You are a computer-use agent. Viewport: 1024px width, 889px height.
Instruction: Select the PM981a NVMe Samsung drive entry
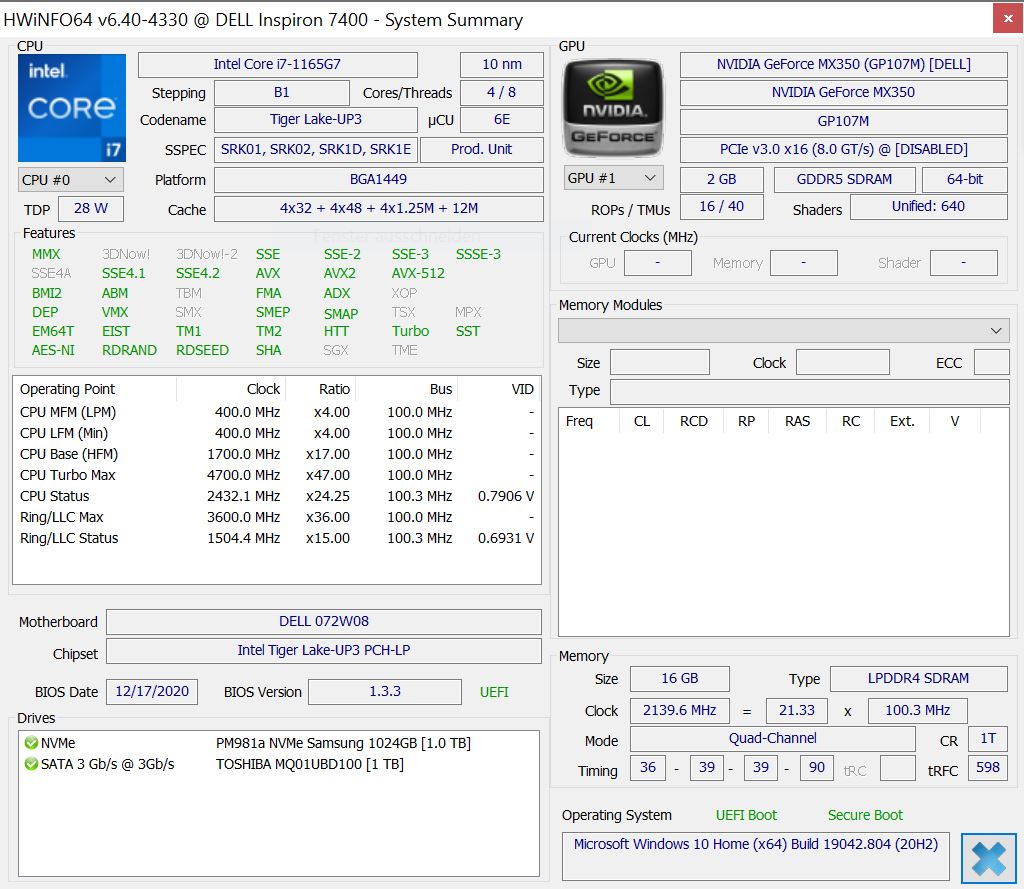(343, 743)
